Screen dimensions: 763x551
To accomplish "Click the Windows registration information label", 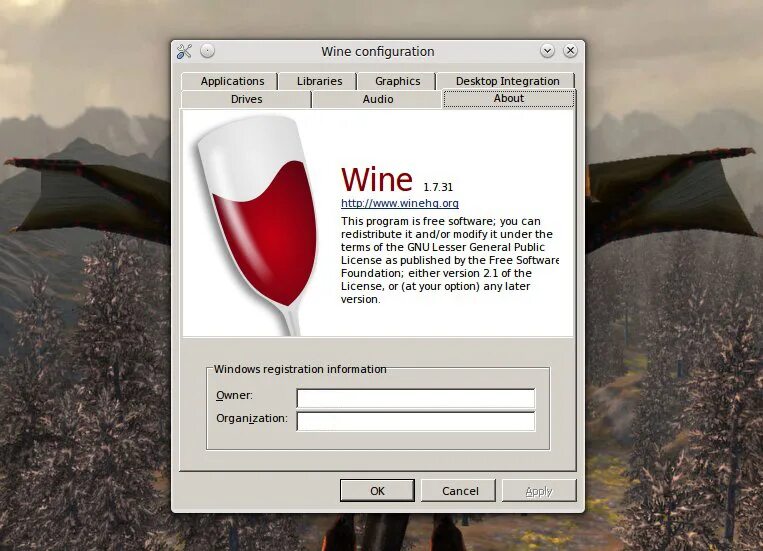I will [x=300, y=369].
